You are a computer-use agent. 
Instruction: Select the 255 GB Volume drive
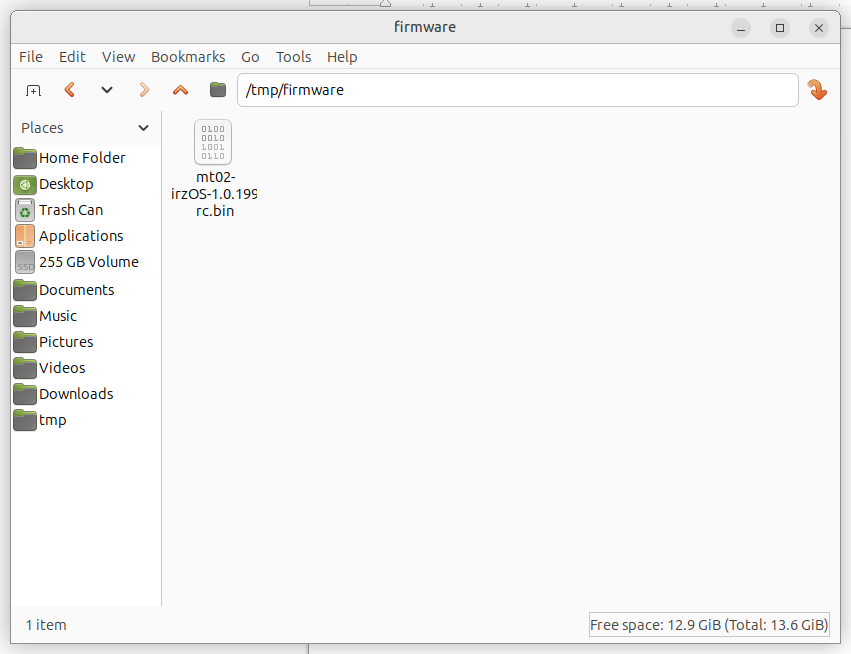88,262
